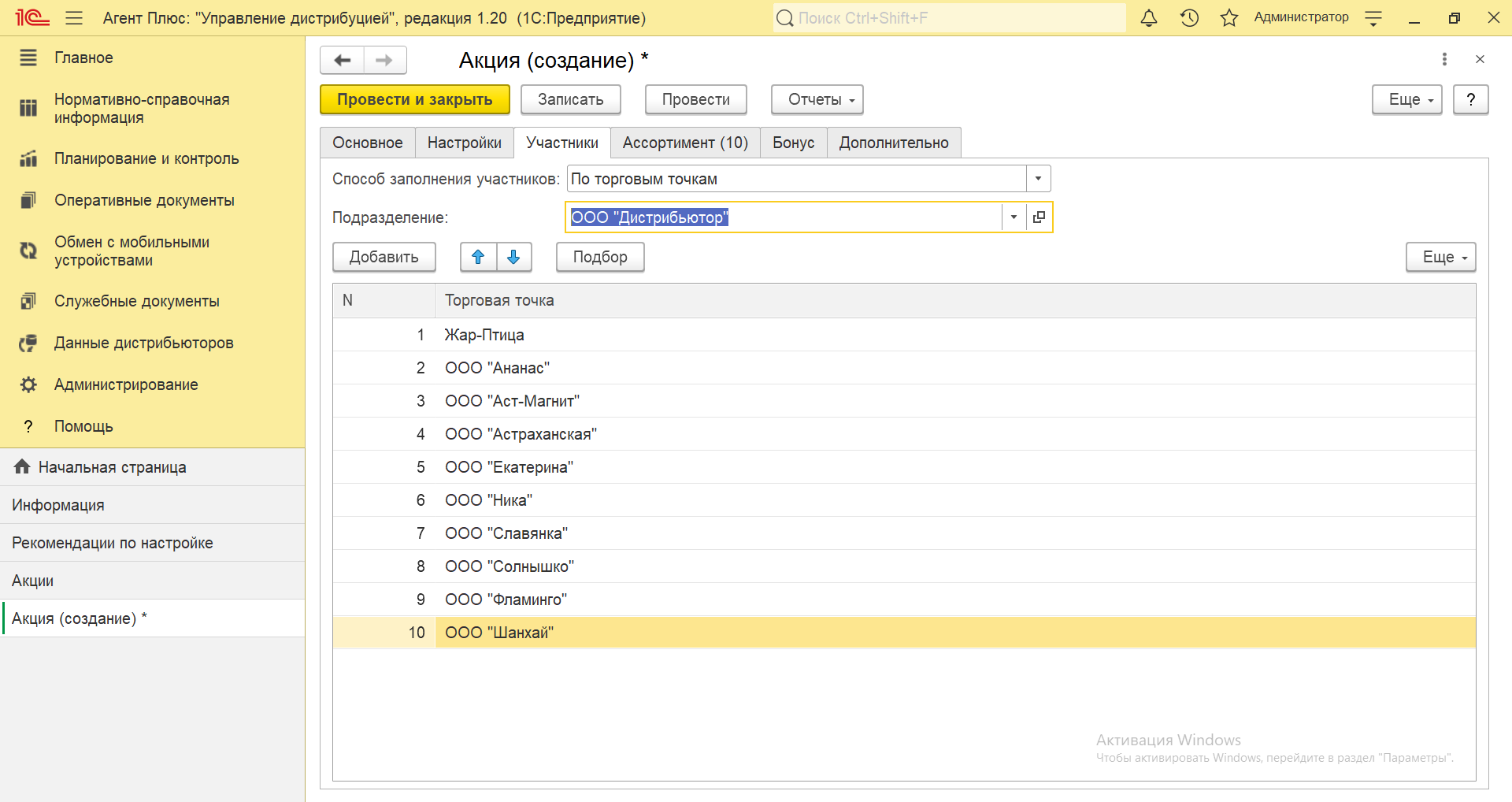Click the search magnifier icon
The width and height of the screenshot is (1512, 802).
784,17
